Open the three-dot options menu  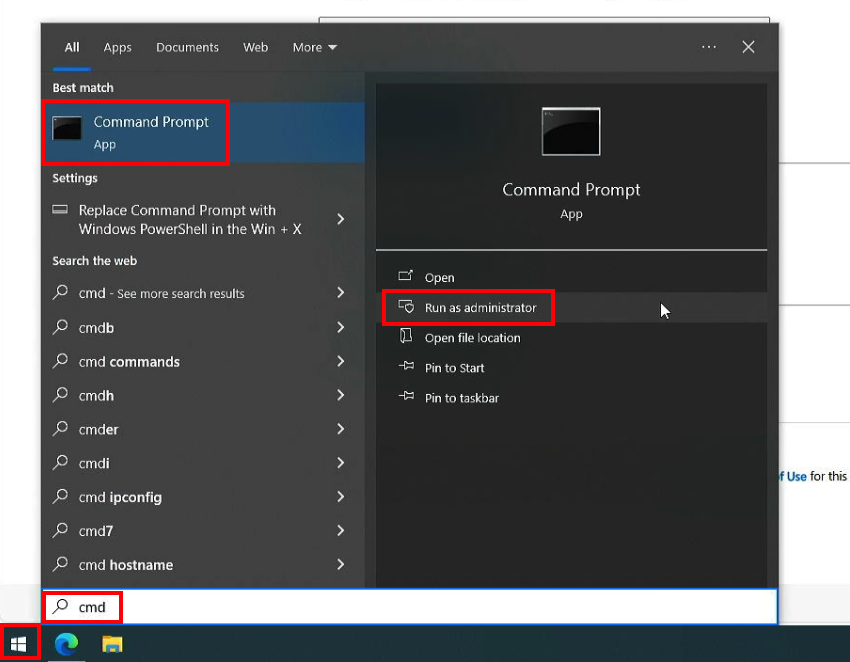point(709,47)
